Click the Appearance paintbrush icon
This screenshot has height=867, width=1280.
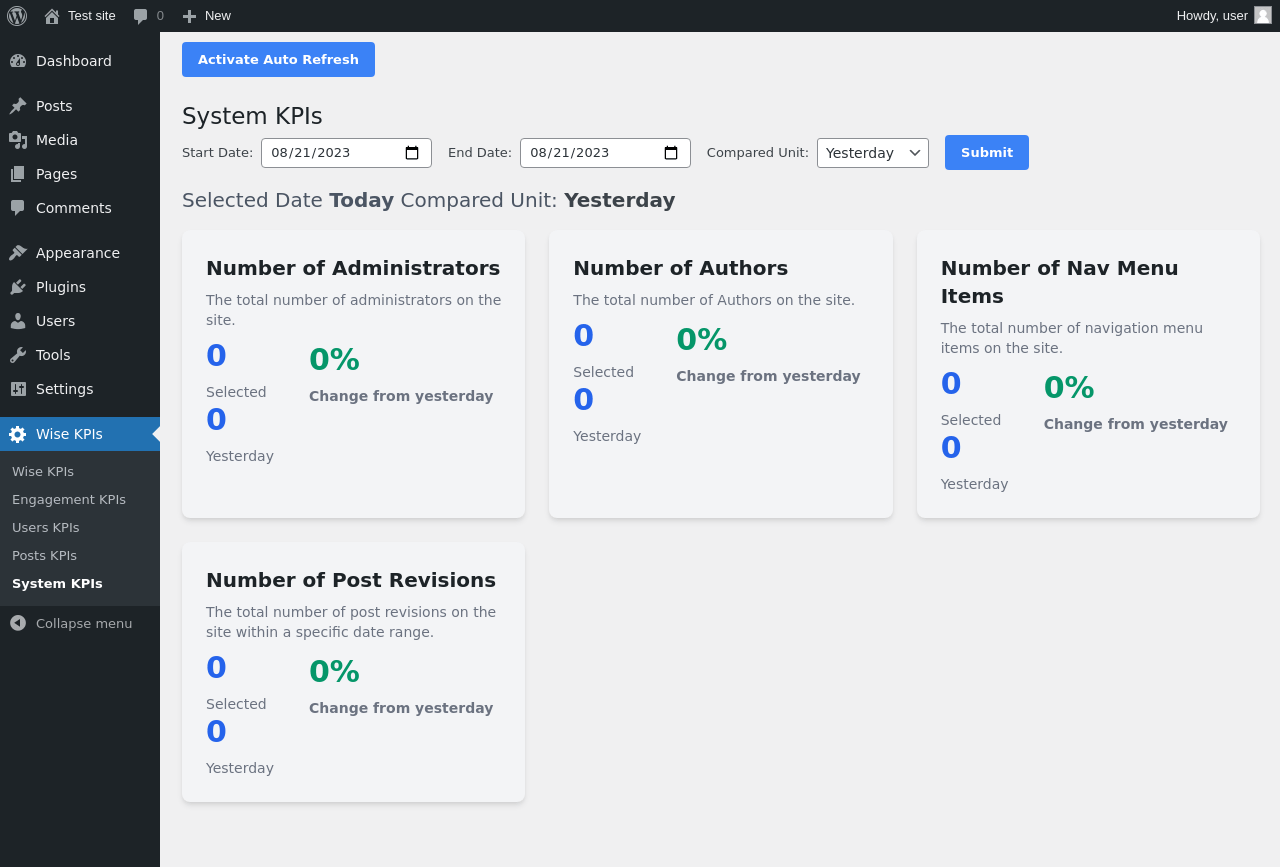pyautogui.click(x=18, y=253)
